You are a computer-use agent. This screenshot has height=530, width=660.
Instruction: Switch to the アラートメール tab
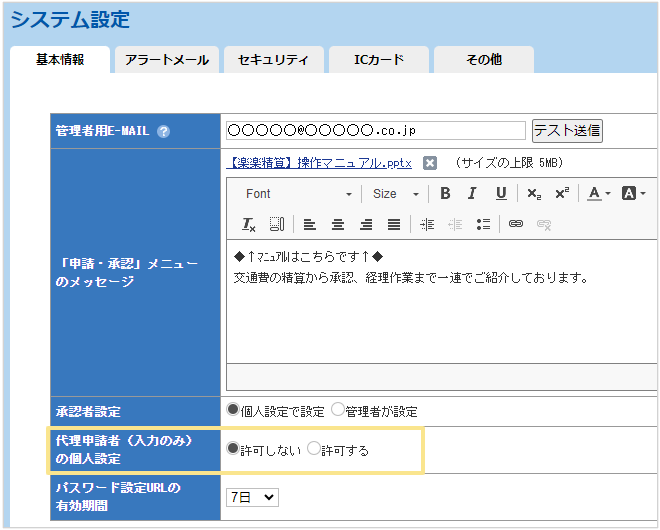point(167,60)
